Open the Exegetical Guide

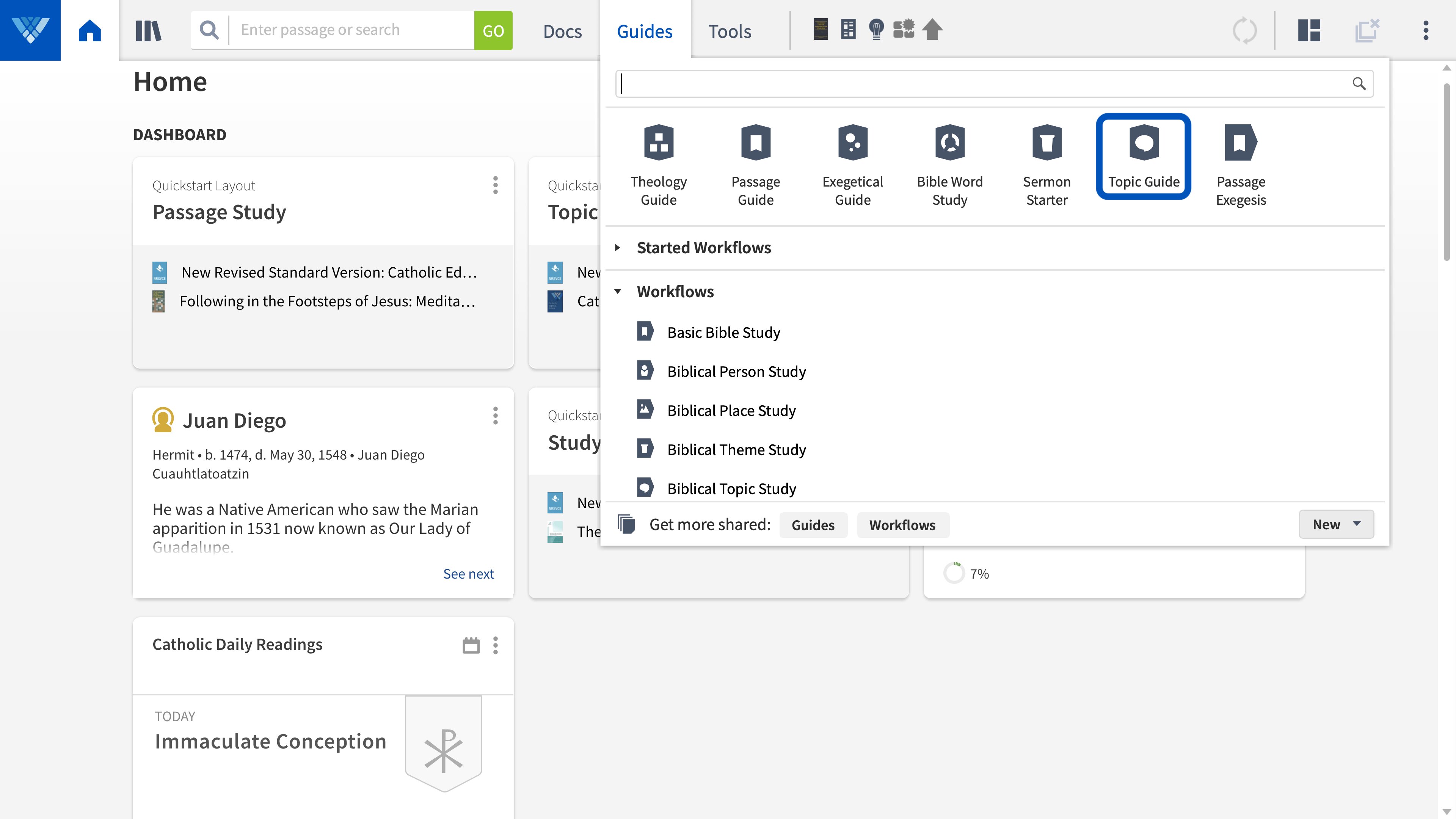(x=852, y=166)
